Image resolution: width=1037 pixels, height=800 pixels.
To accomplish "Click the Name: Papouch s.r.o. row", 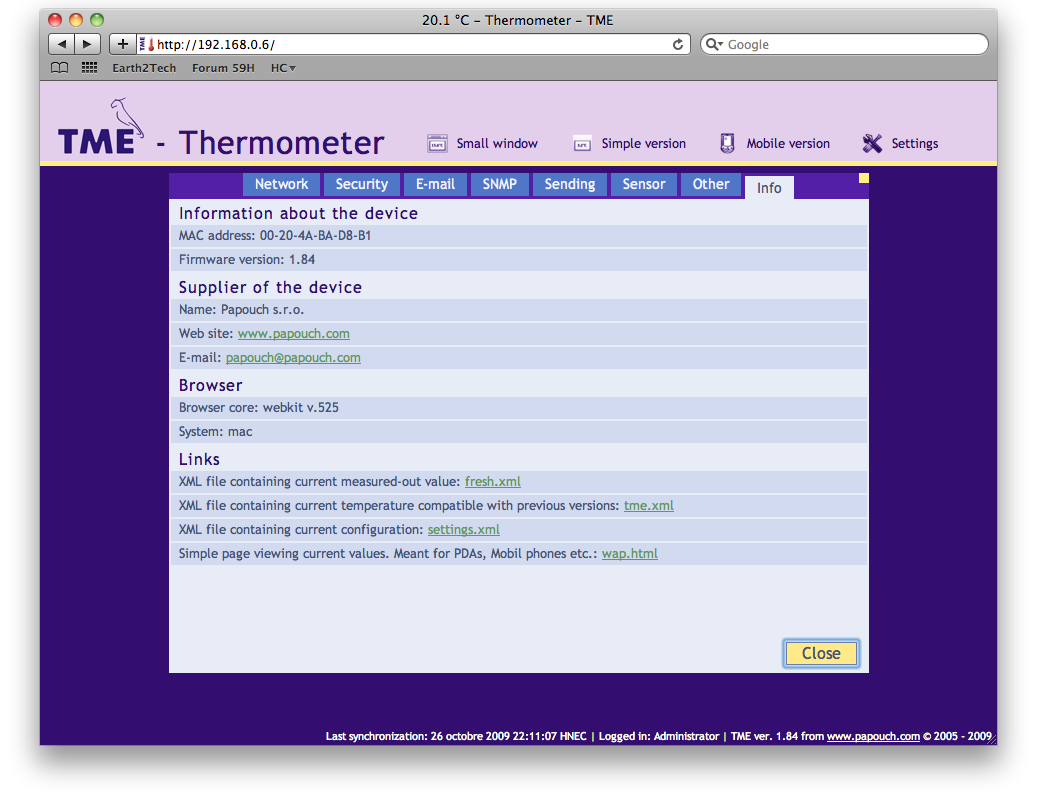I will click(518, 310).
